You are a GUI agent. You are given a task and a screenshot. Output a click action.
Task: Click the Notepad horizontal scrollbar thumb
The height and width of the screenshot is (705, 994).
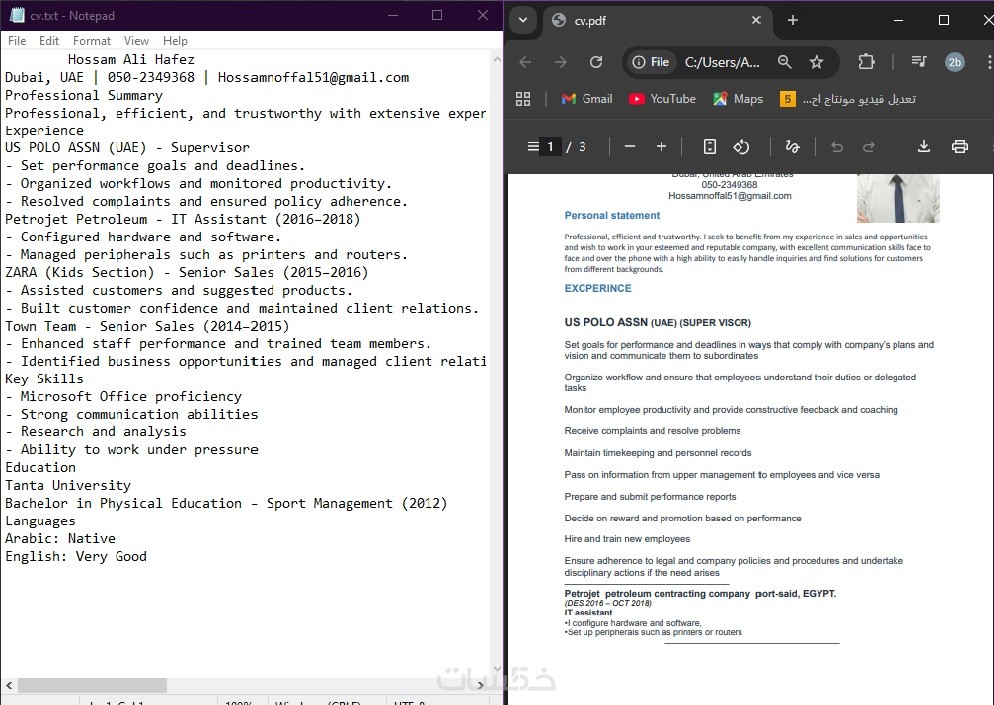pyautogui.click(x=93, y=685)
